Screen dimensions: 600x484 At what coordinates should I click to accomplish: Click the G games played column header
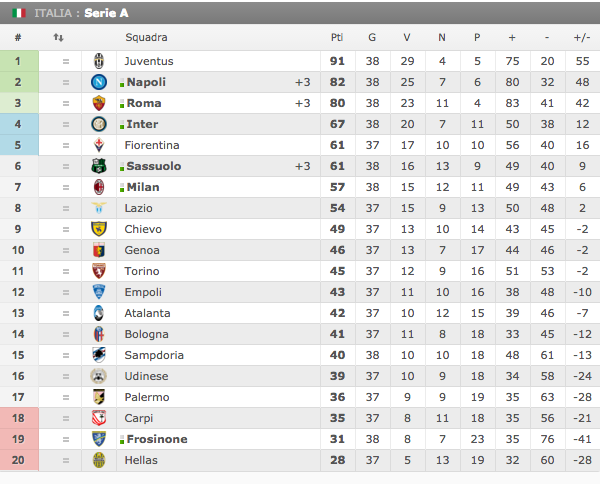point(372,38)
